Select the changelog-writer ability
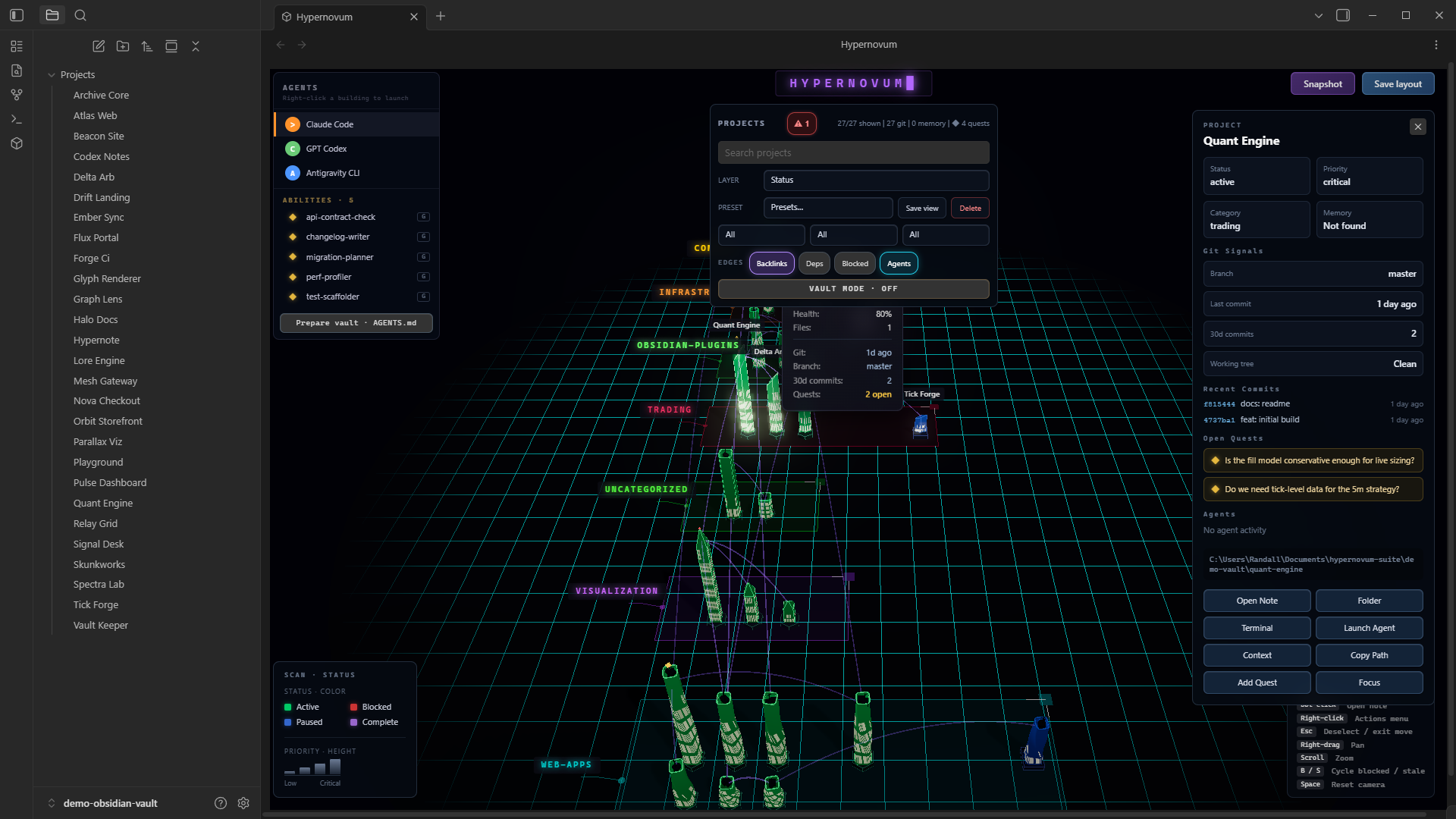 click(x=356, y=237)
